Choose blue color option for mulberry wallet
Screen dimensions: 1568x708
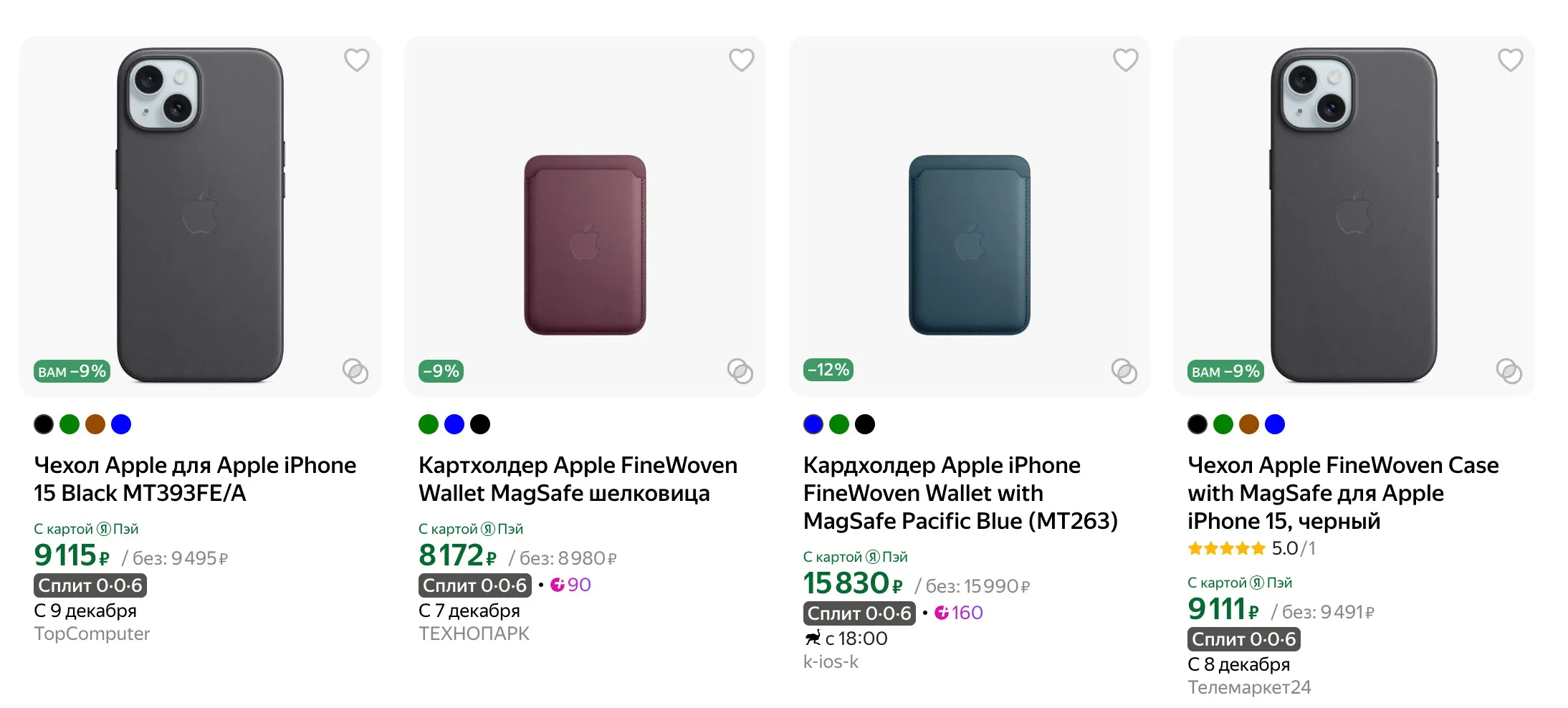[x=454, y=424]
